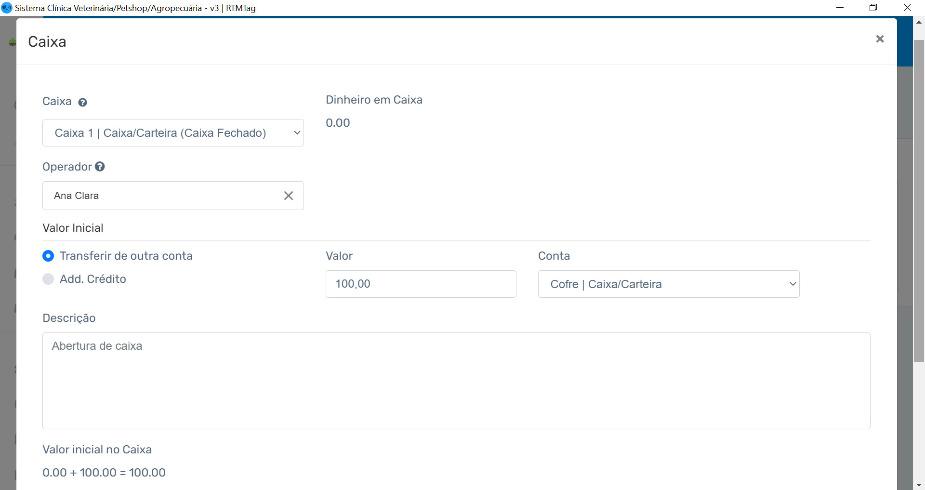Screen dimensions: 925x490
Task: Close the application window from the title bar
Action: [x=907, y=7]
